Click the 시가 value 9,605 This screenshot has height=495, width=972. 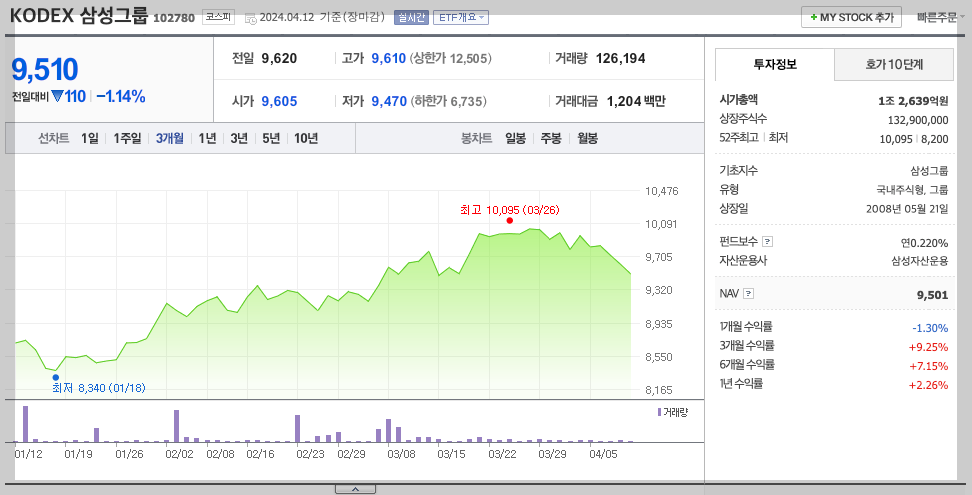(279, 101)
